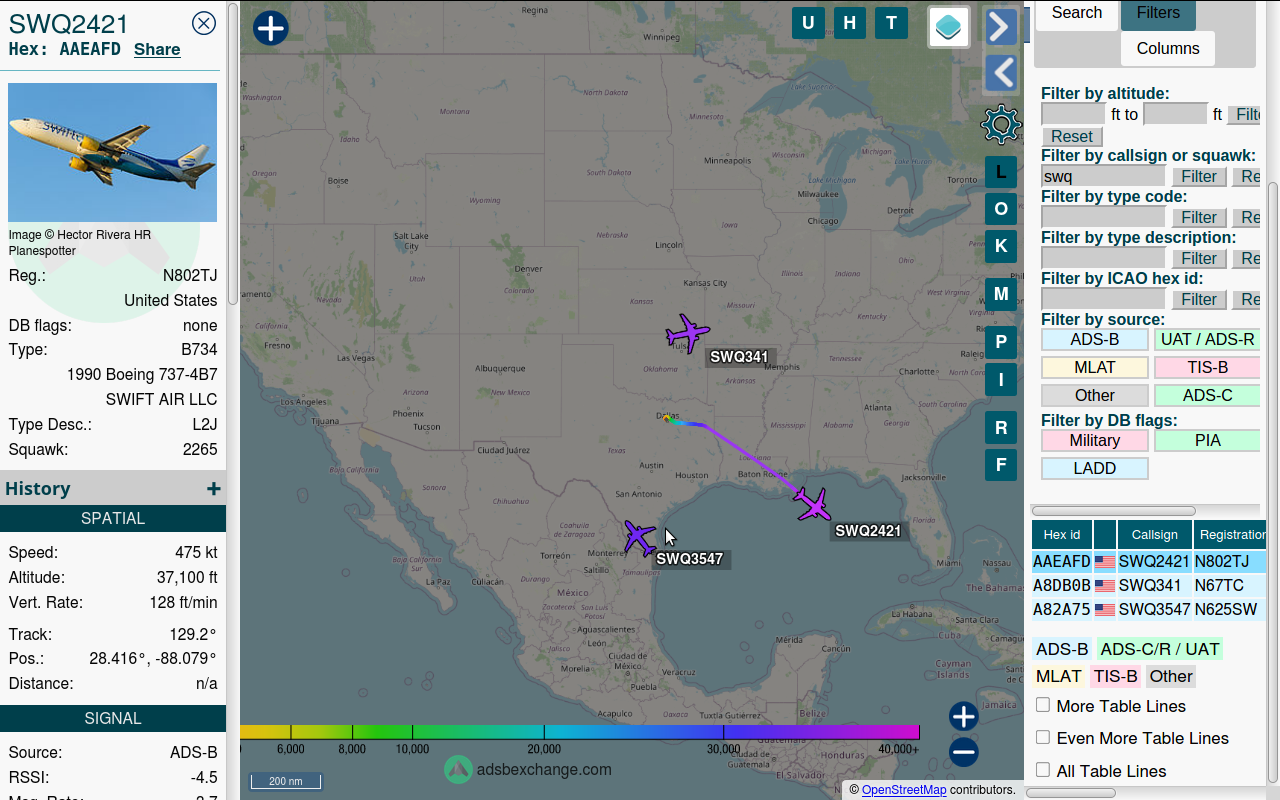The image size is (1280, 800).
Task: Toggle the P map option button
Action: [1001, 342]
